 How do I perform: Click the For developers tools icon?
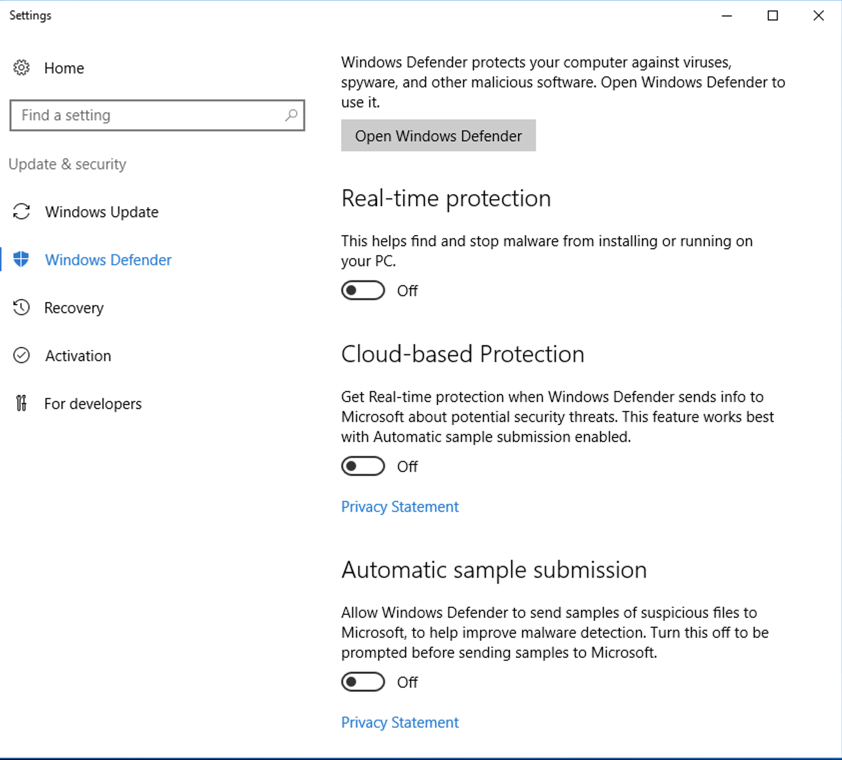[21, 404]
